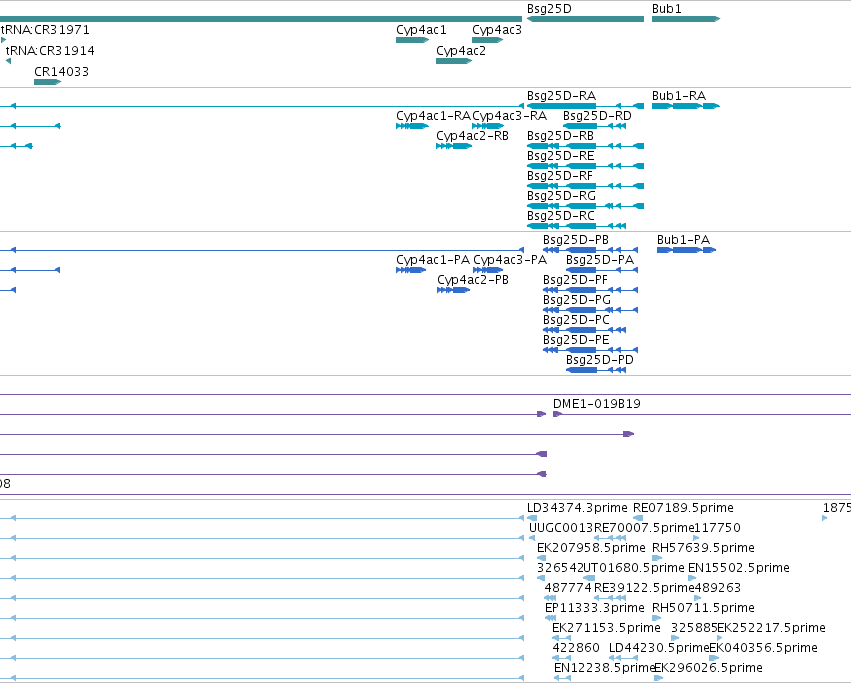The width and height of the screenshot is (851, 683).
Task: Click the Cyp4ac3 gene label
Action: click(497, 30)
